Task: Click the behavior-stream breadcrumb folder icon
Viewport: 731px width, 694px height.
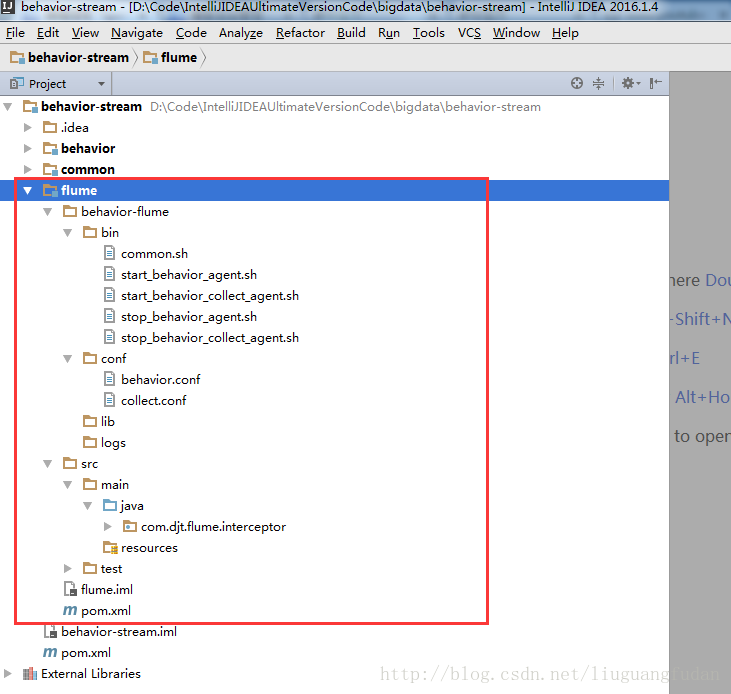Action: tap(17, 58)
